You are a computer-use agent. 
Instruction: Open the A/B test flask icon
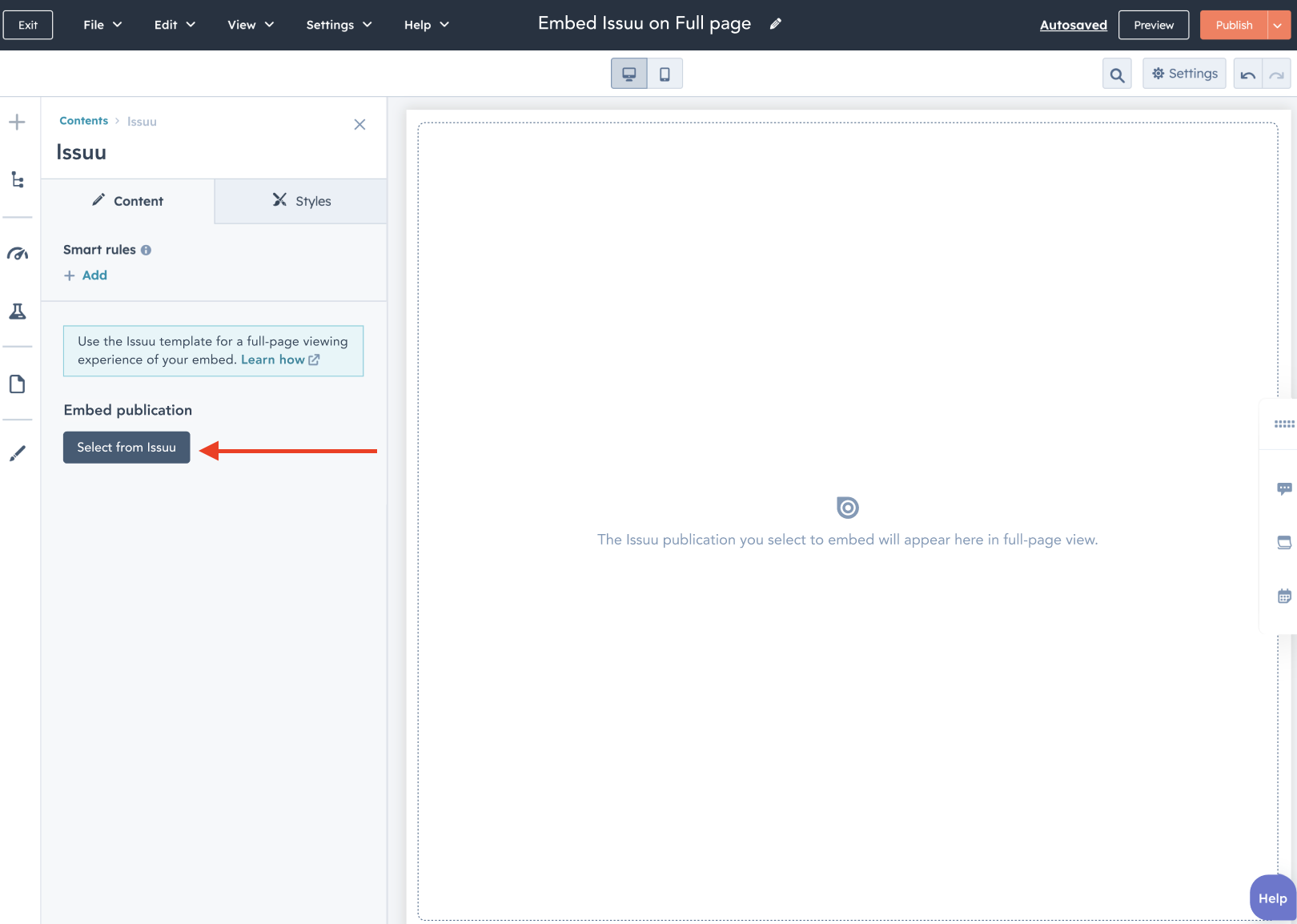point(17,311)
